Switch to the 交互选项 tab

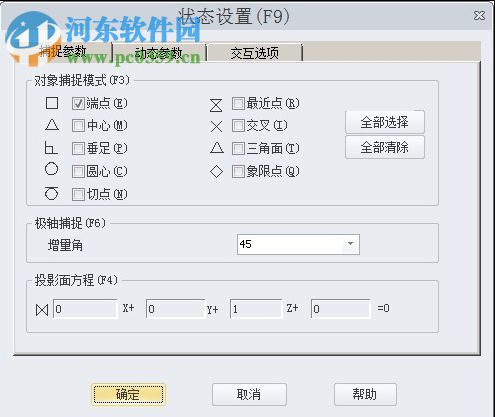click(x=255, y=53)
